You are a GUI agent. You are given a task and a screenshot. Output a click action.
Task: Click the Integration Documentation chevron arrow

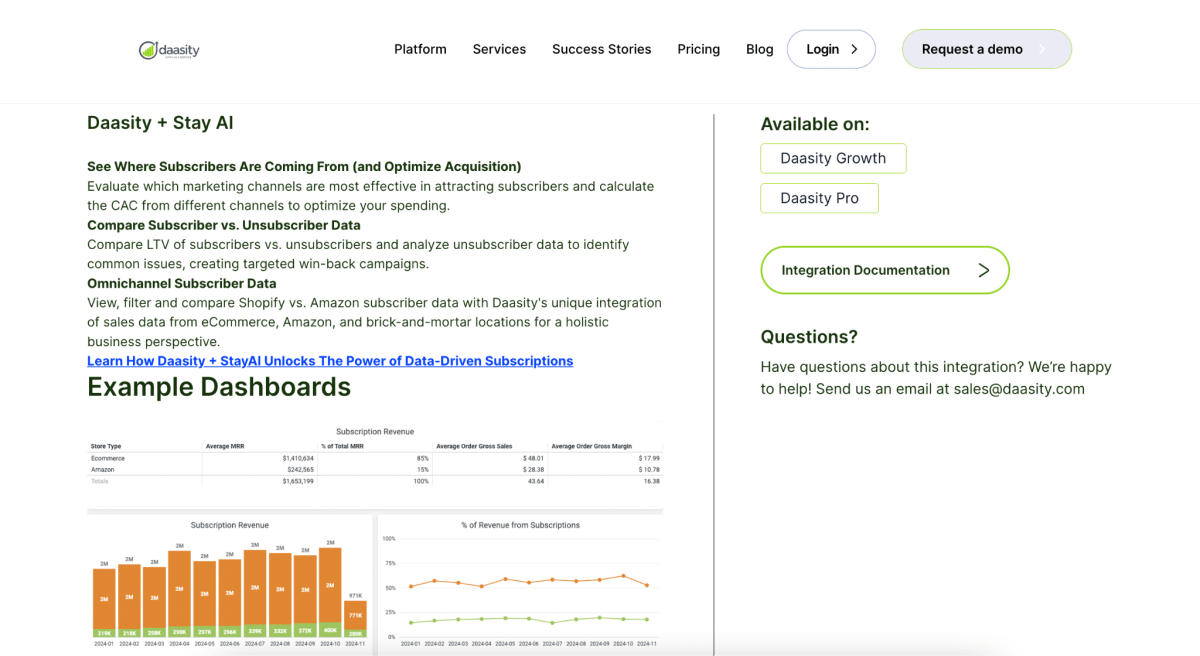983,270
